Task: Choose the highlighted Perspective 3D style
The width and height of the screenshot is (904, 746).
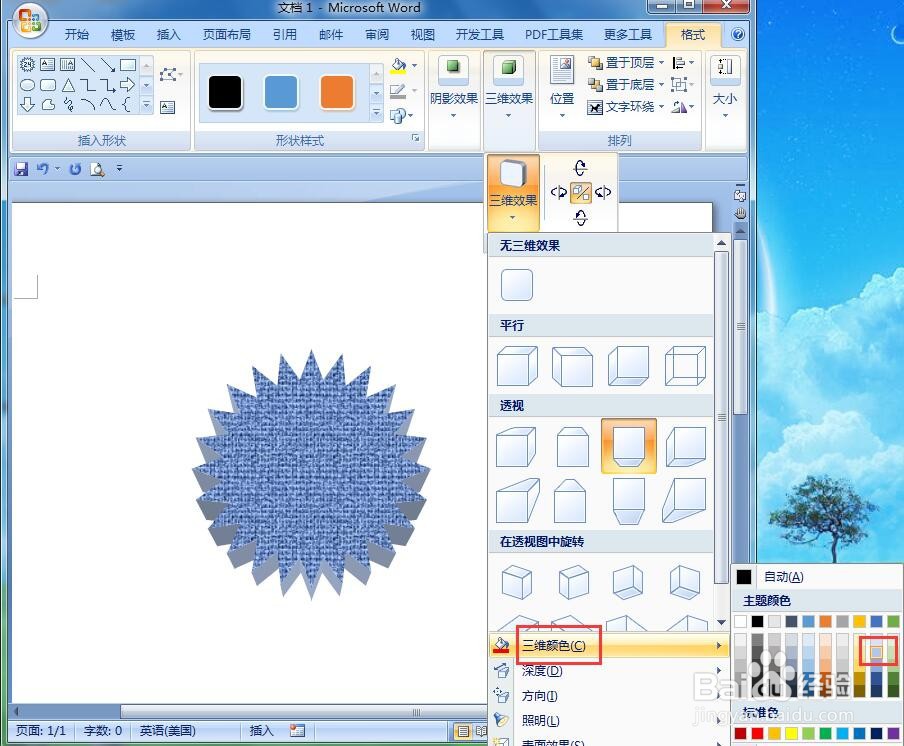Action: pyautogui.click(x=628, y=446)
